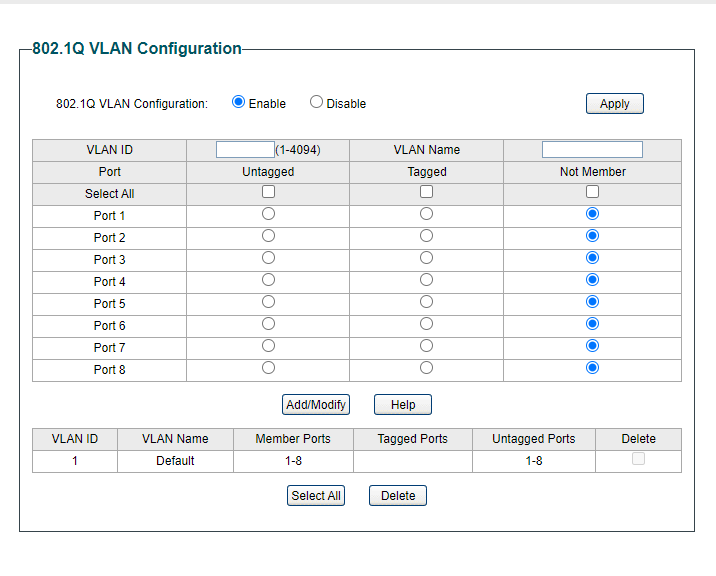Select Not Member for Port 5

[x=592, y=302]
